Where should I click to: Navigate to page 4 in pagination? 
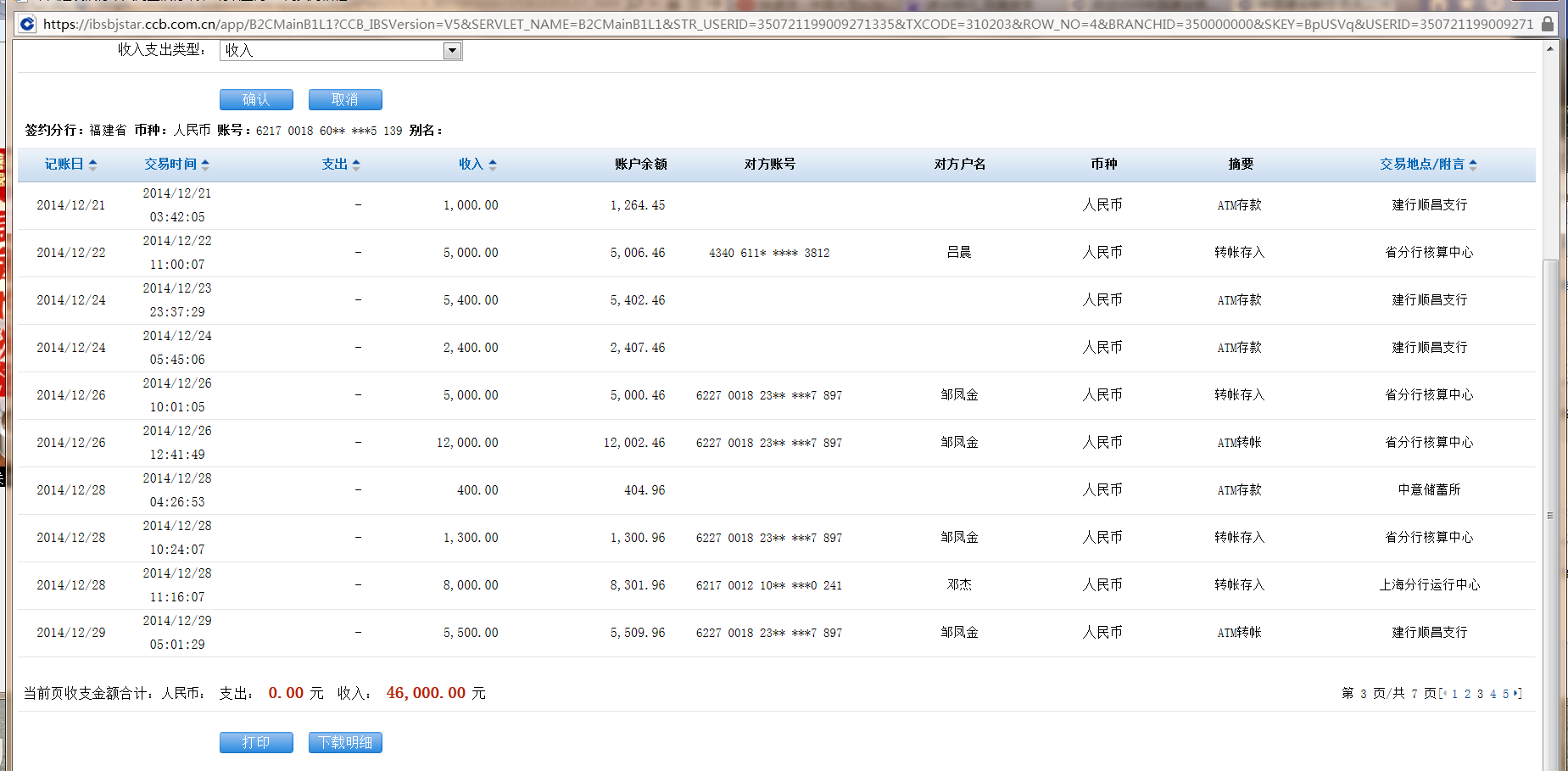click(x=1493, y=694)
